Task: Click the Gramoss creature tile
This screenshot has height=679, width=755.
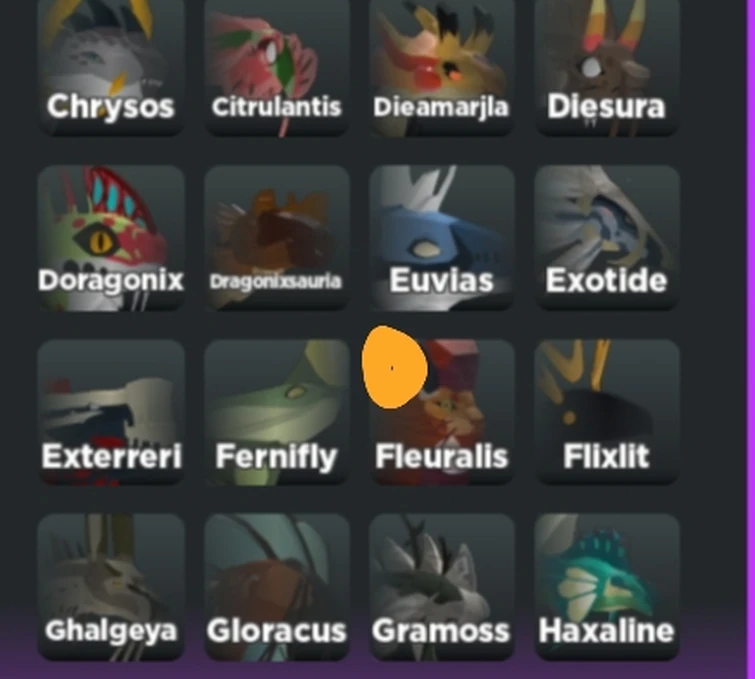Action: 442,587
